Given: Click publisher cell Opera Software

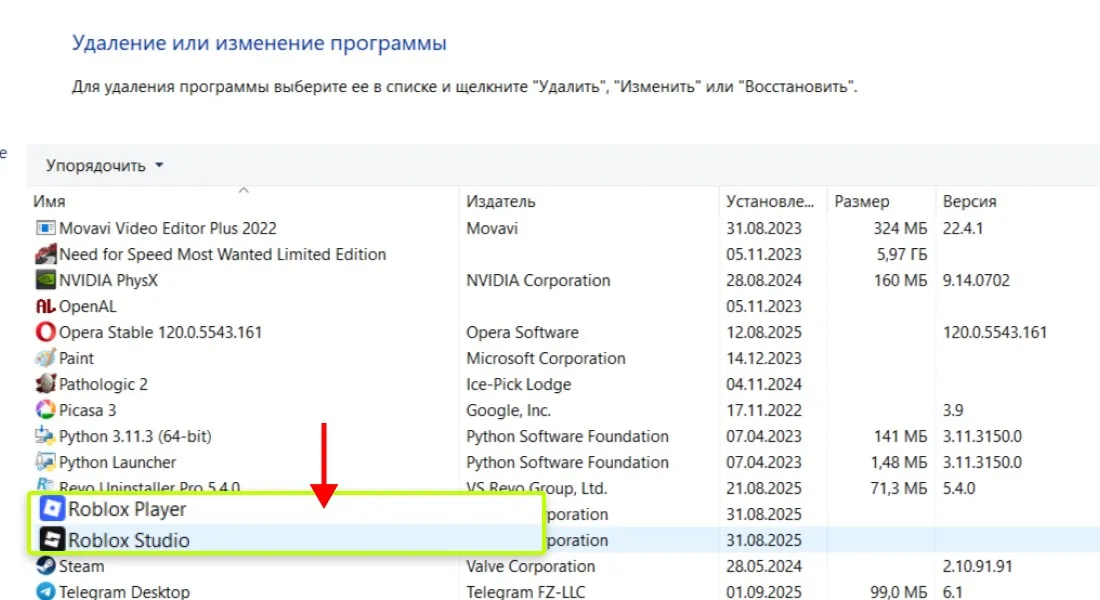Looking at the screenshot, I should tap(523, 332).
